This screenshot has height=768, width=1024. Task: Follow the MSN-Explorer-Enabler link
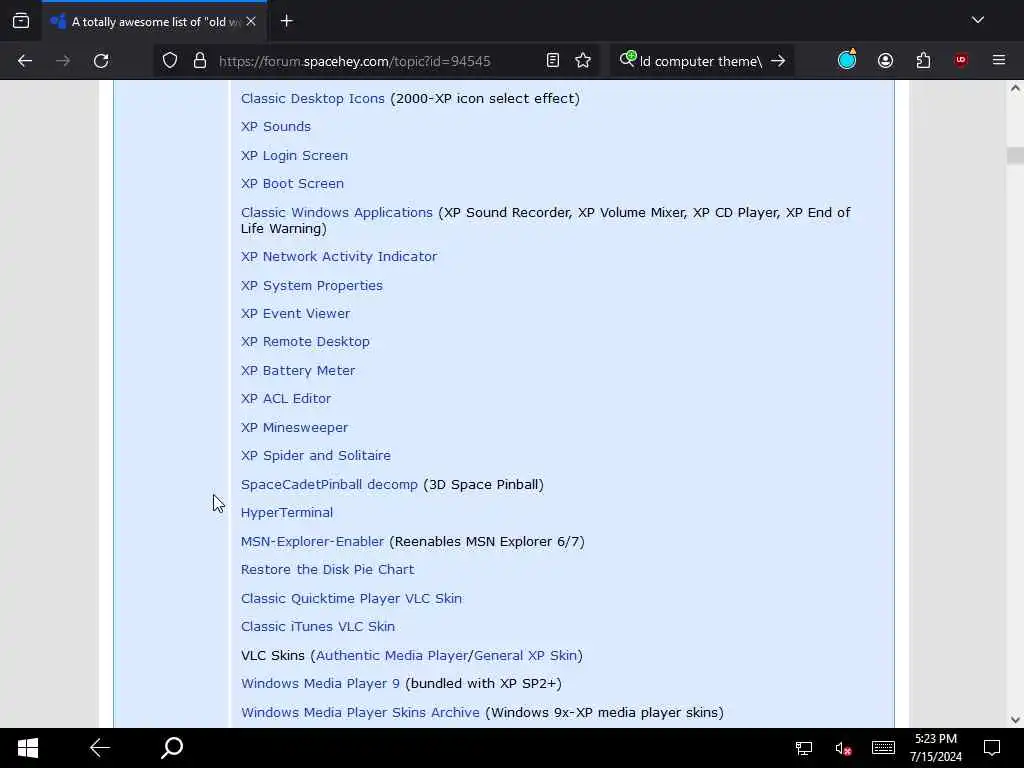coord(312,541)
